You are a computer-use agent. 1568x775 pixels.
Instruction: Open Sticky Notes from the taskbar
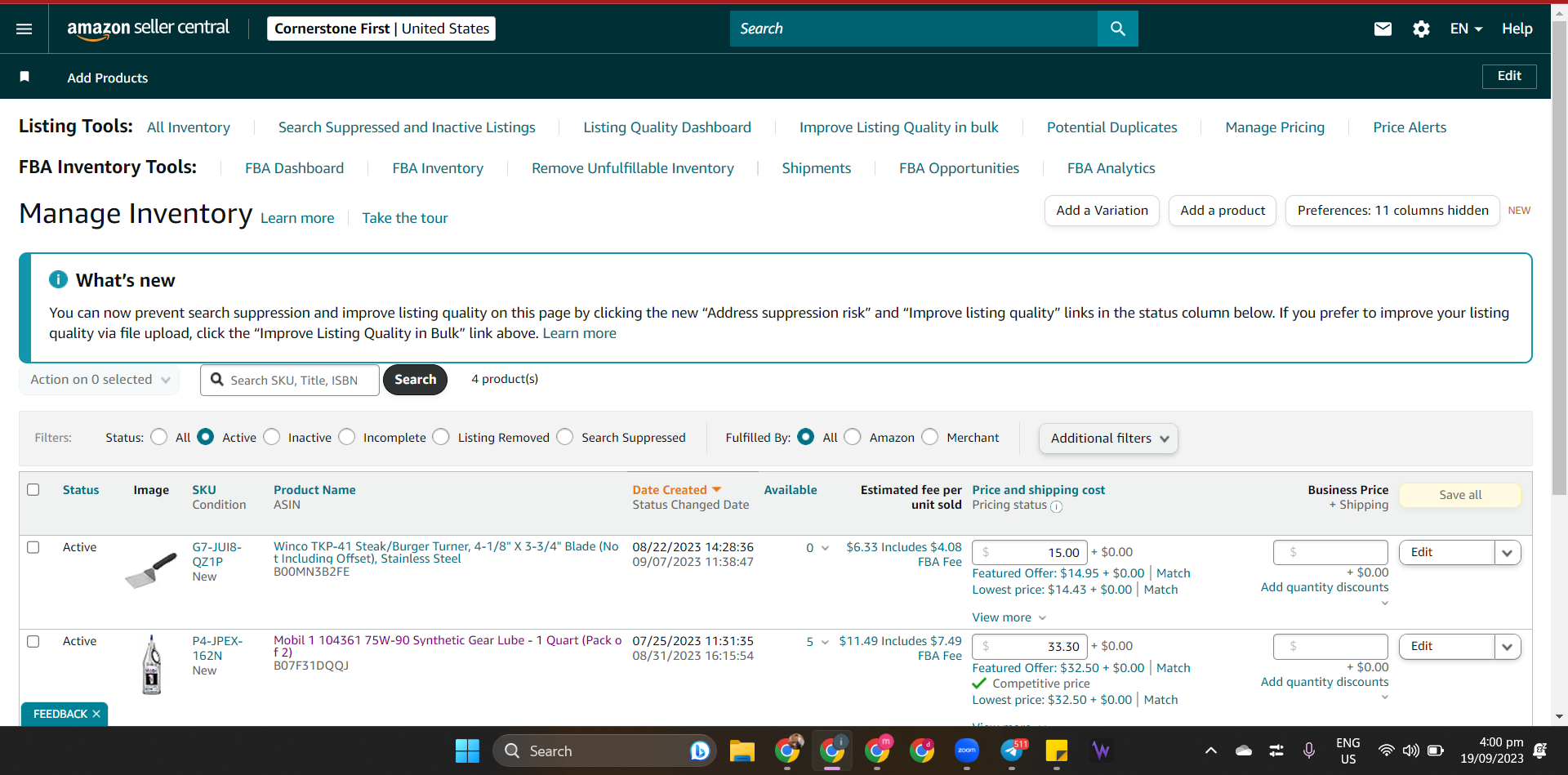coord(1057,751)
